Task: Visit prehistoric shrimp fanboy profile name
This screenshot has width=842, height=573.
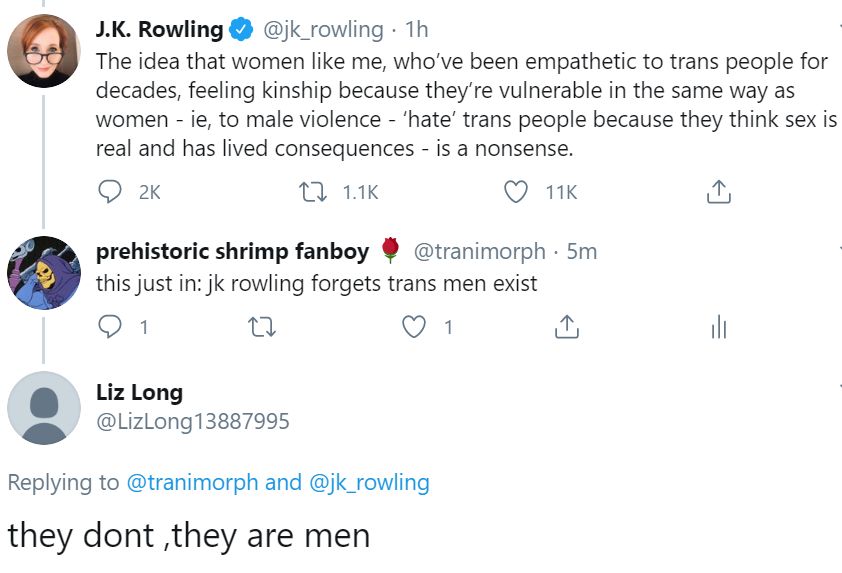Action: (233, 251)
